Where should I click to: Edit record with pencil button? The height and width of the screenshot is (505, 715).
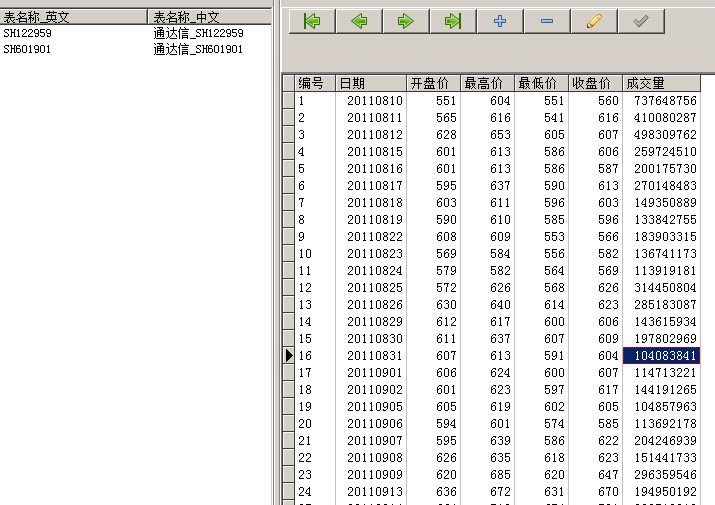coord(594,21)
